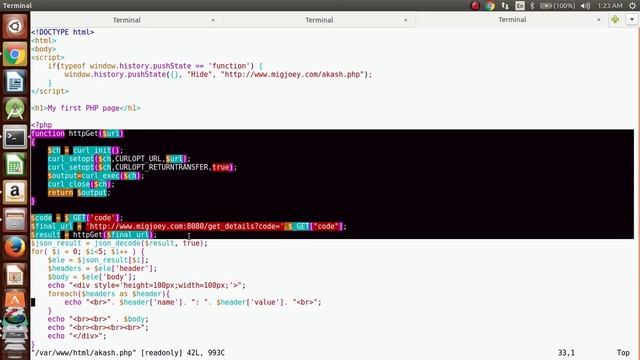Open the keyboard input language indicator
This screenshot has height=360, width=640.
point(520,6)
